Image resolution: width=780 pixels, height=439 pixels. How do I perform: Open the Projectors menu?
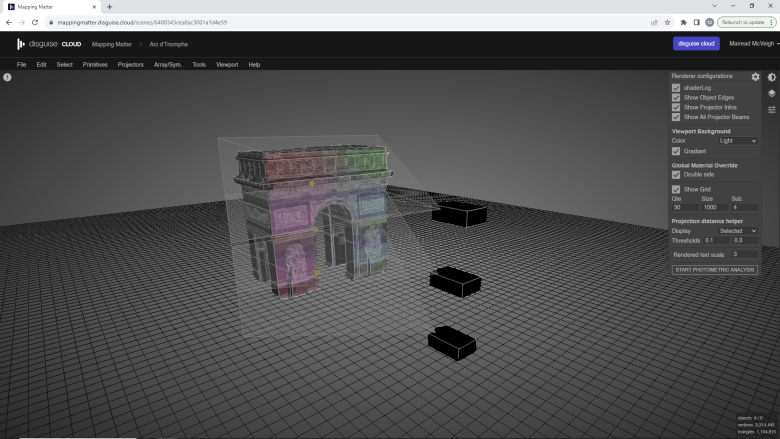pyautogui.click(x=130, y=65)
